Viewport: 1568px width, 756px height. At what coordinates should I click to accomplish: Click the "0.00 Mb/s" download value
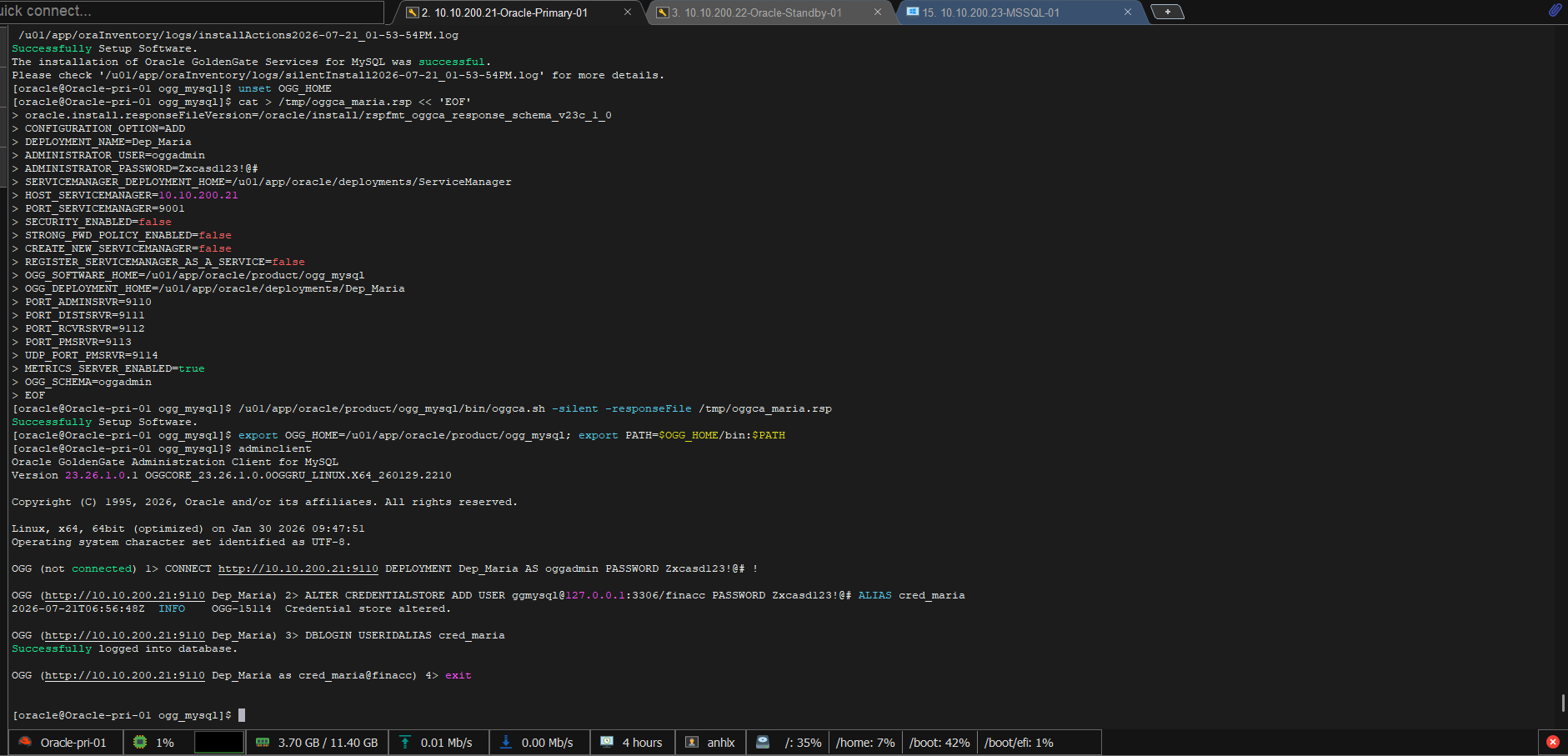coord(547,743)
